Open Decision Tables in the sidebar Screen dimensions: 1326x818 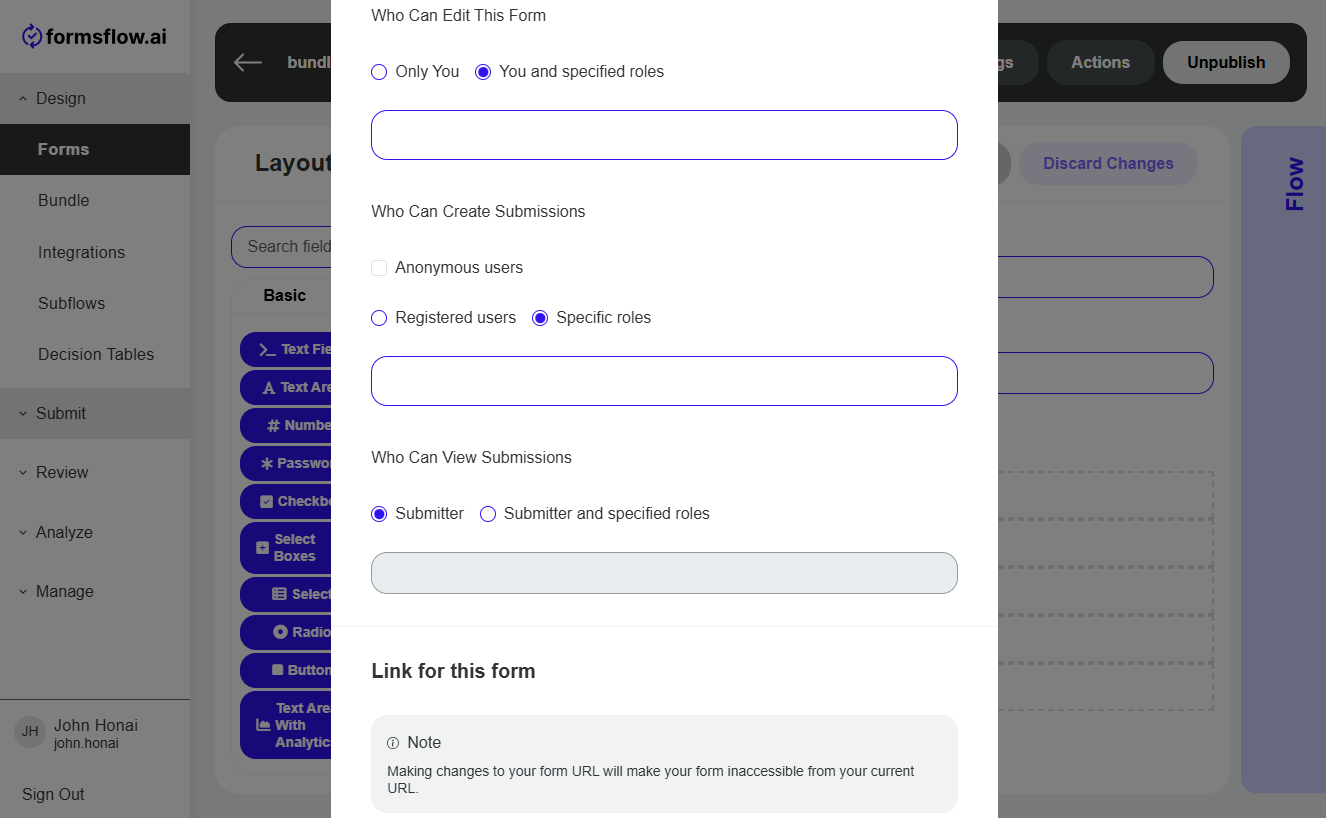96,354
